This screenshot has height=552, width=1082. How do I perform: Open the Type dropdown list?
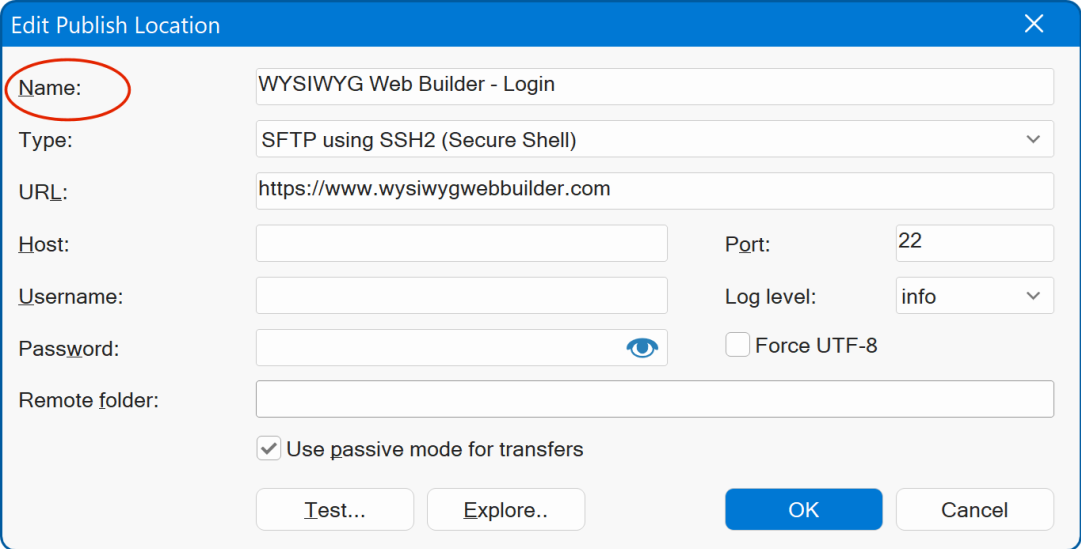pyautogui.click(x=1033, y=140)
